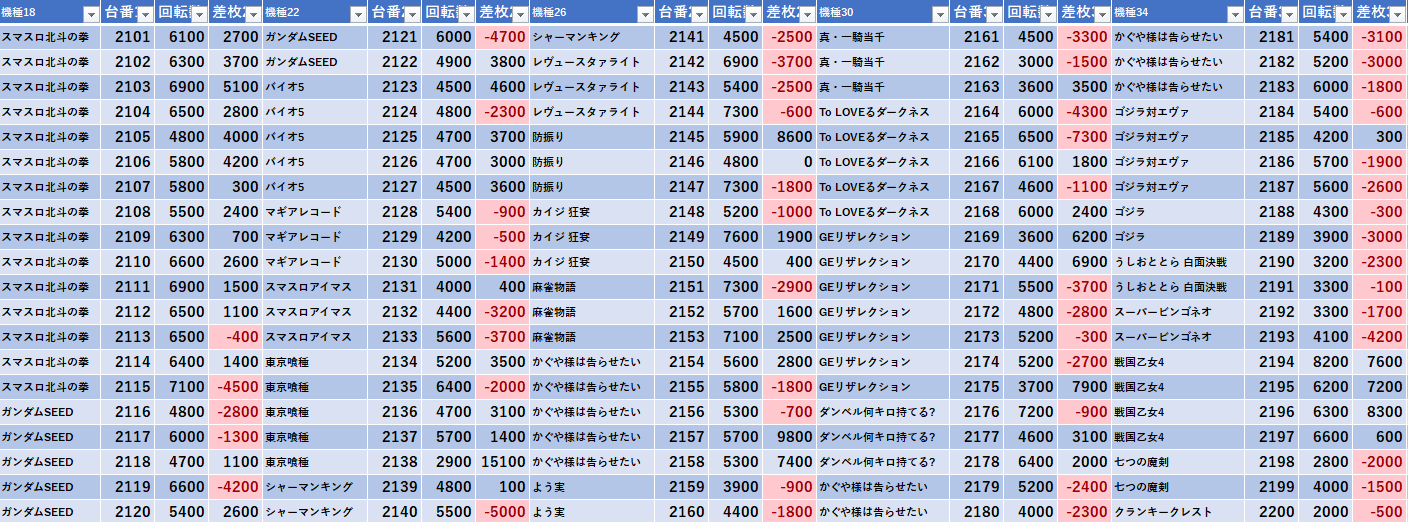Viewport: 1408px width, 522px height.
Task: Select シャーマンキング cell in row 2141
Action: (592, 37)
